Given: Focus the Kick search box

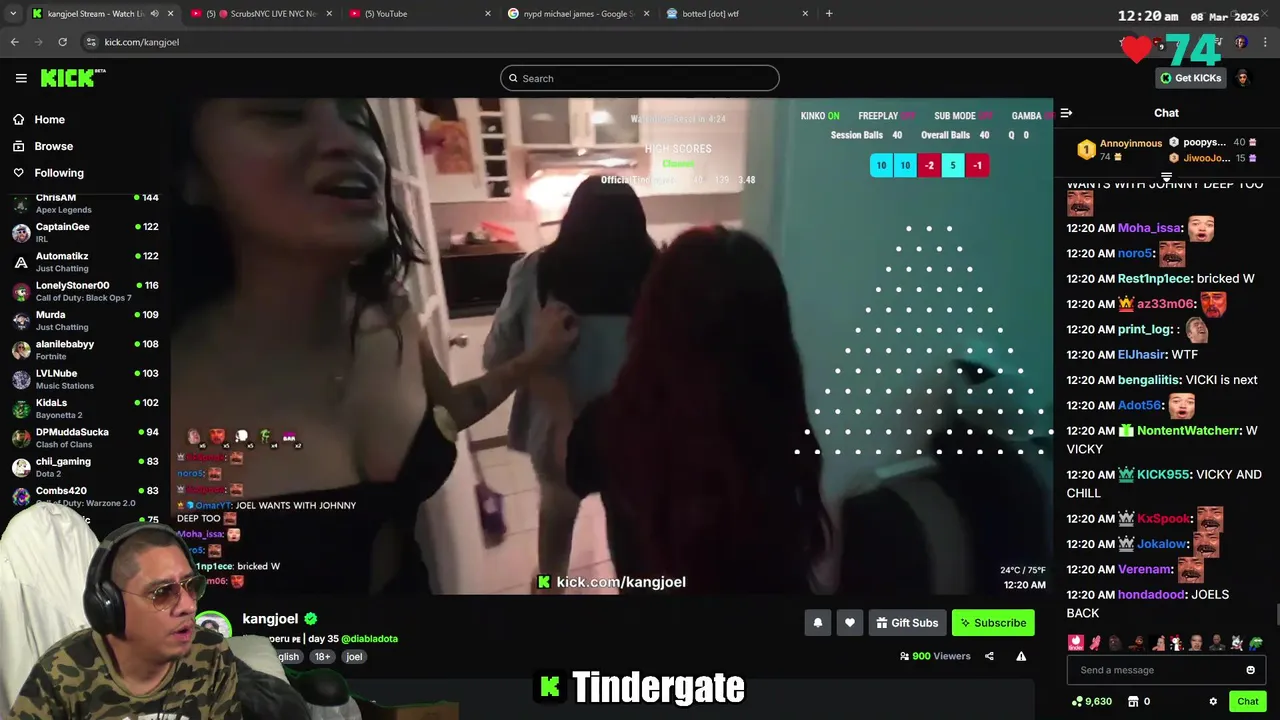Looking at the screenshot, I should coord(640,78).
